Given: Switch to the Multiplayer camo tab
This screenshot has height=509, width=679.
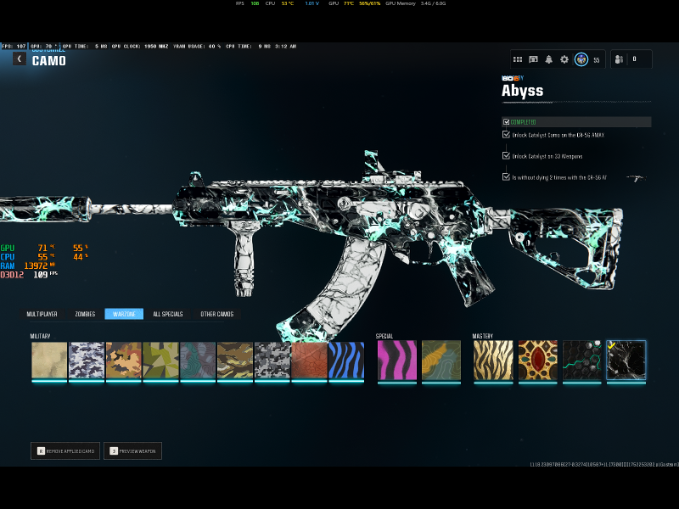Looking at the screenshot, I should coord(42,314).
